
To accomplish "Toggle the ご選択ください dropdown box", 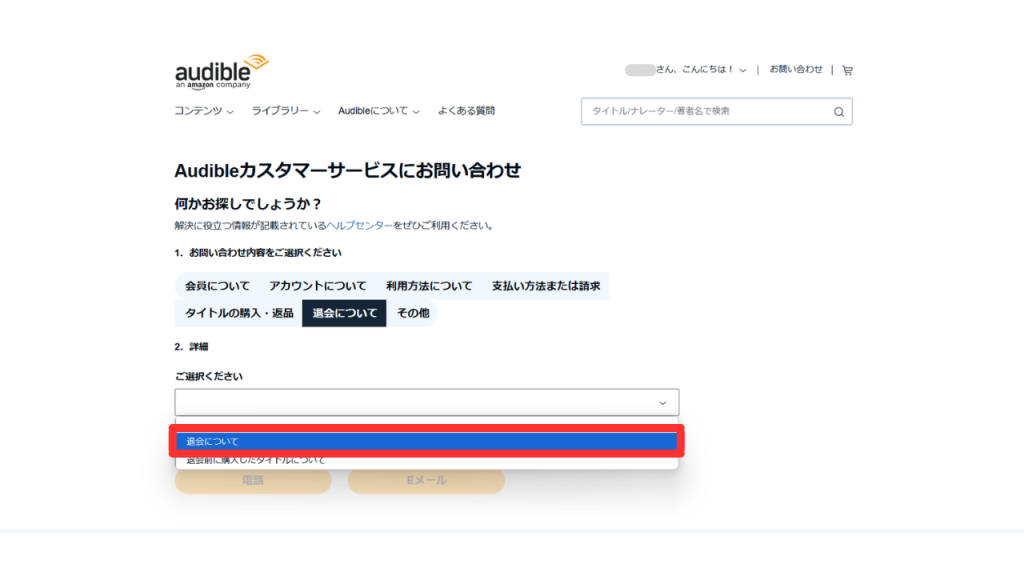I will click(x=426, y=402).
